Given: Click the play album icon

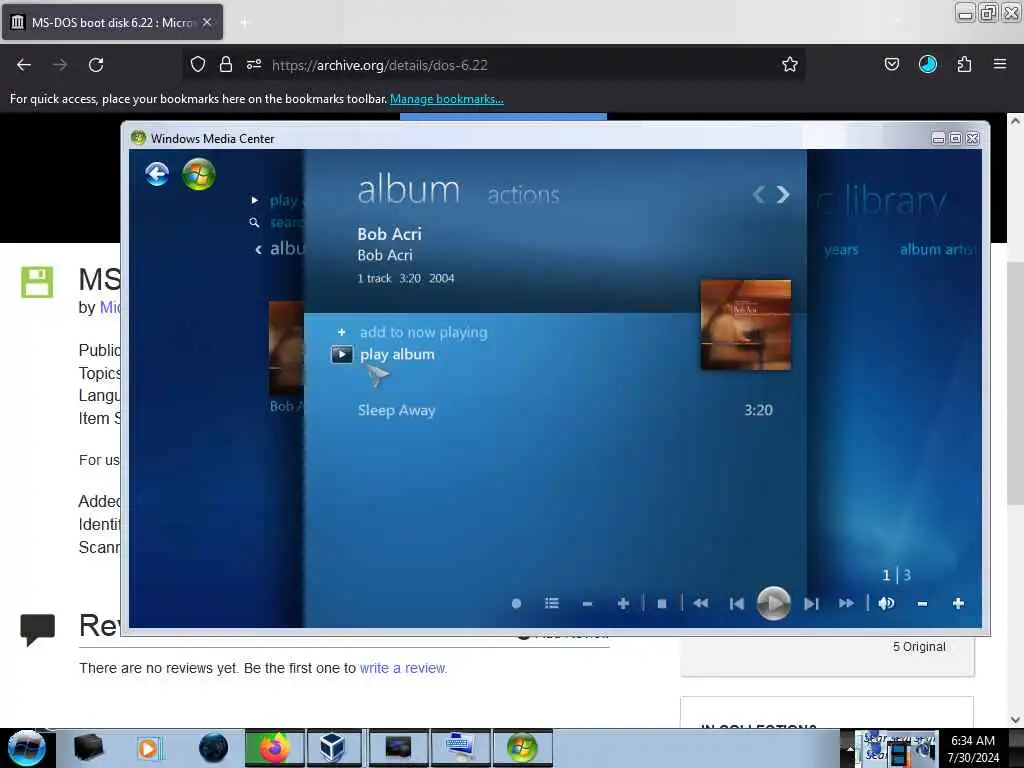Looking at the screenshot, I should coord(342,355).
